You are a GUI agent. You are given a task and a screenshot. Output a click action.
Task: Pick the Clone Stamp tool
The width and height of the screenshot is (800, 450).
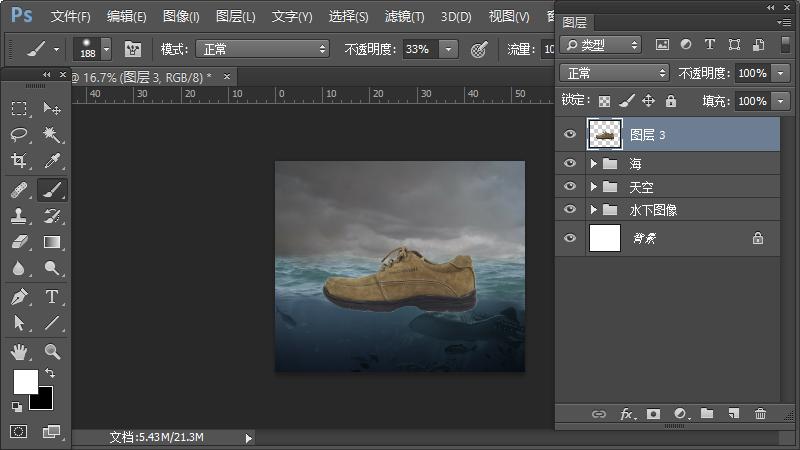19,216
